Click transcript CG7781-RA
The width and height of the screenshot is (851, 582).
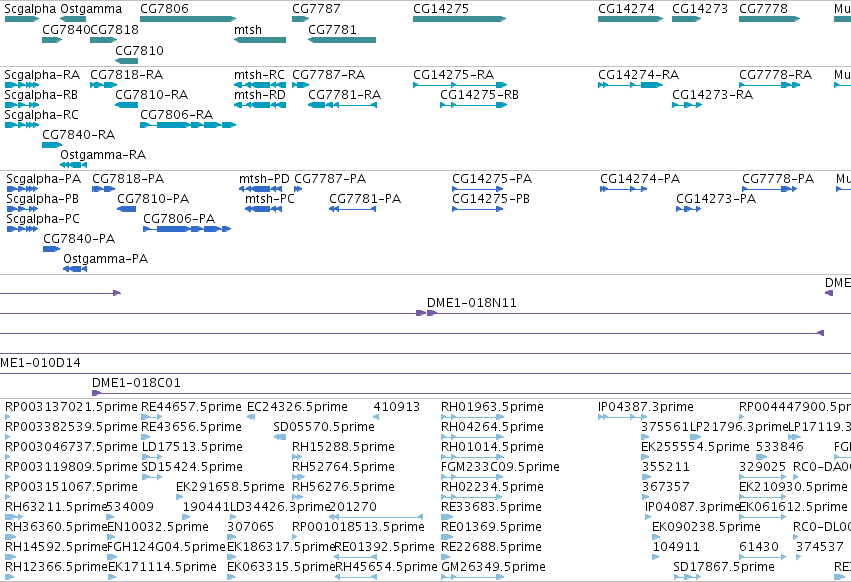[x=345, y=95]
